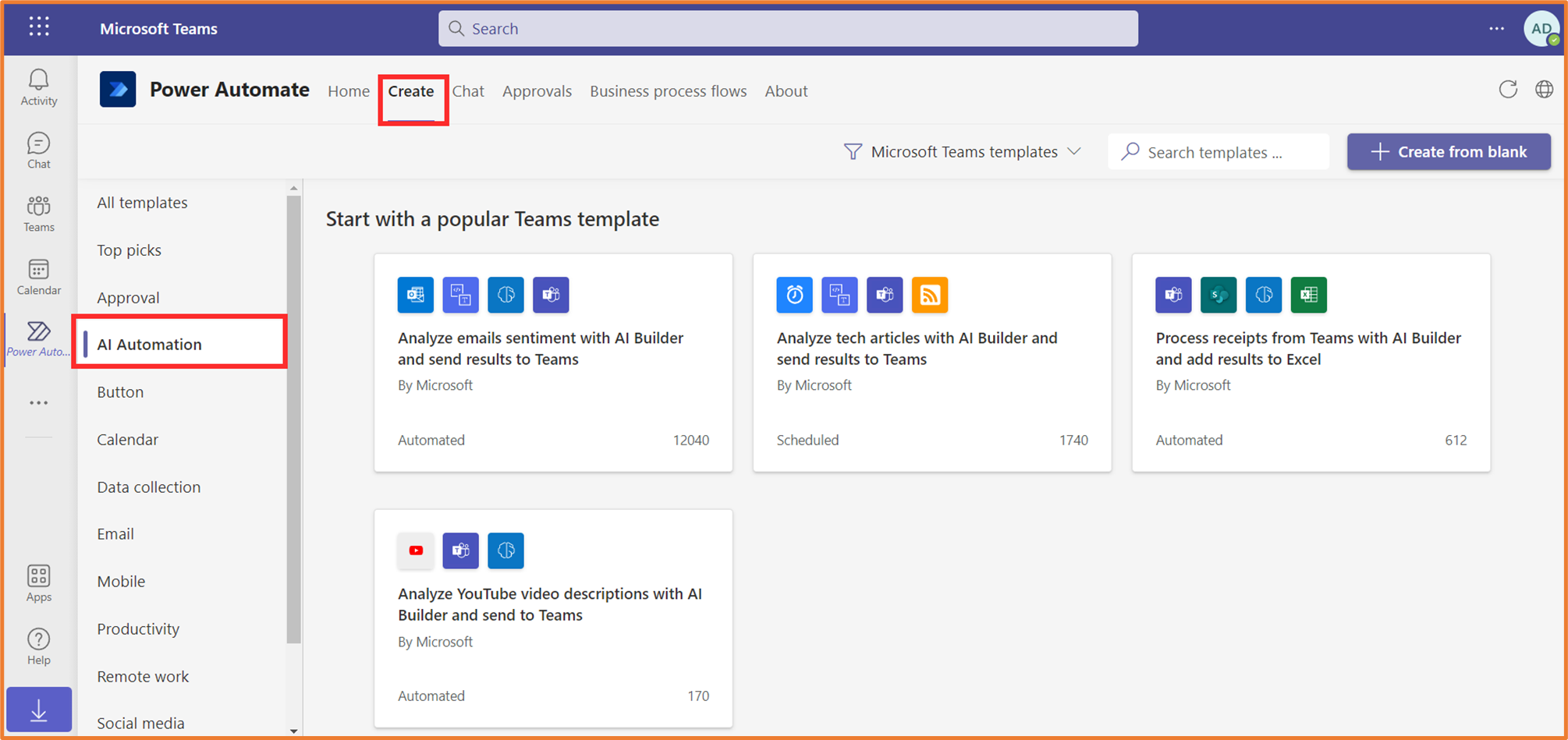1568x740 pixels.
Task: Select the Outlook icon on the email sentiment template
Action: 415,295
